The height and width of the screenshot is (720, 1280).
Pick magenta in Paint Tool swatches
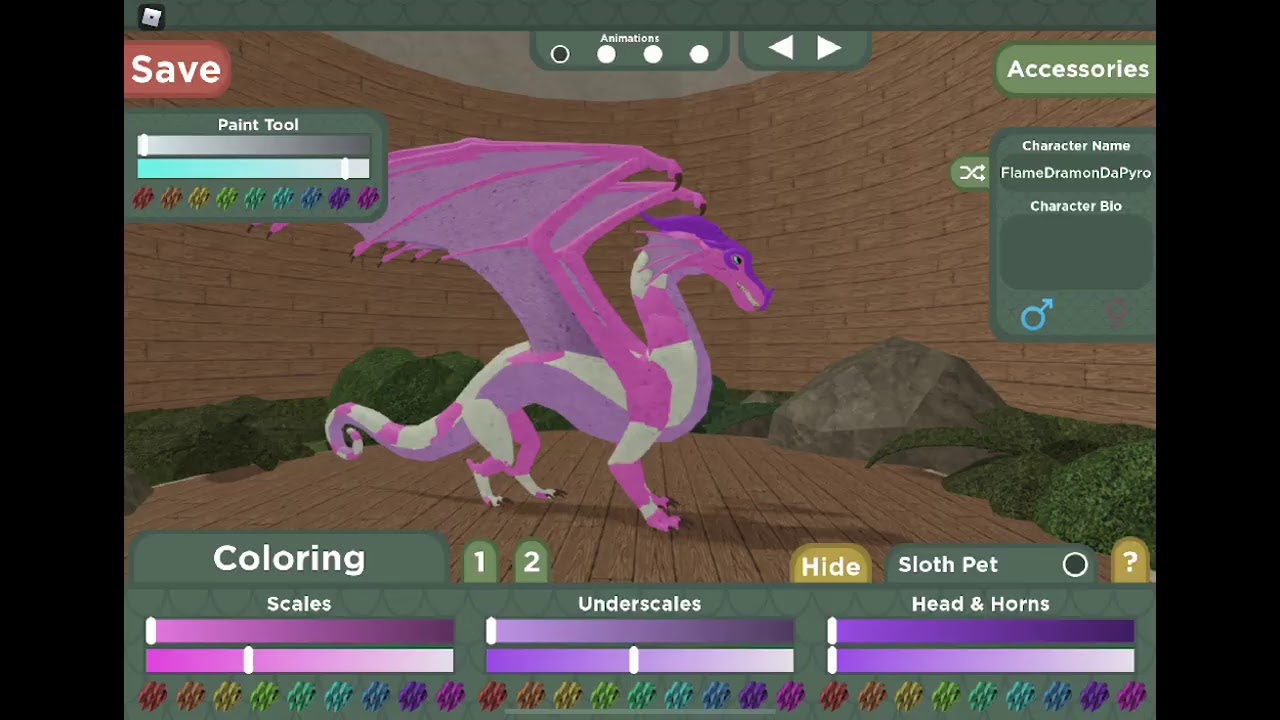(368, 199)
